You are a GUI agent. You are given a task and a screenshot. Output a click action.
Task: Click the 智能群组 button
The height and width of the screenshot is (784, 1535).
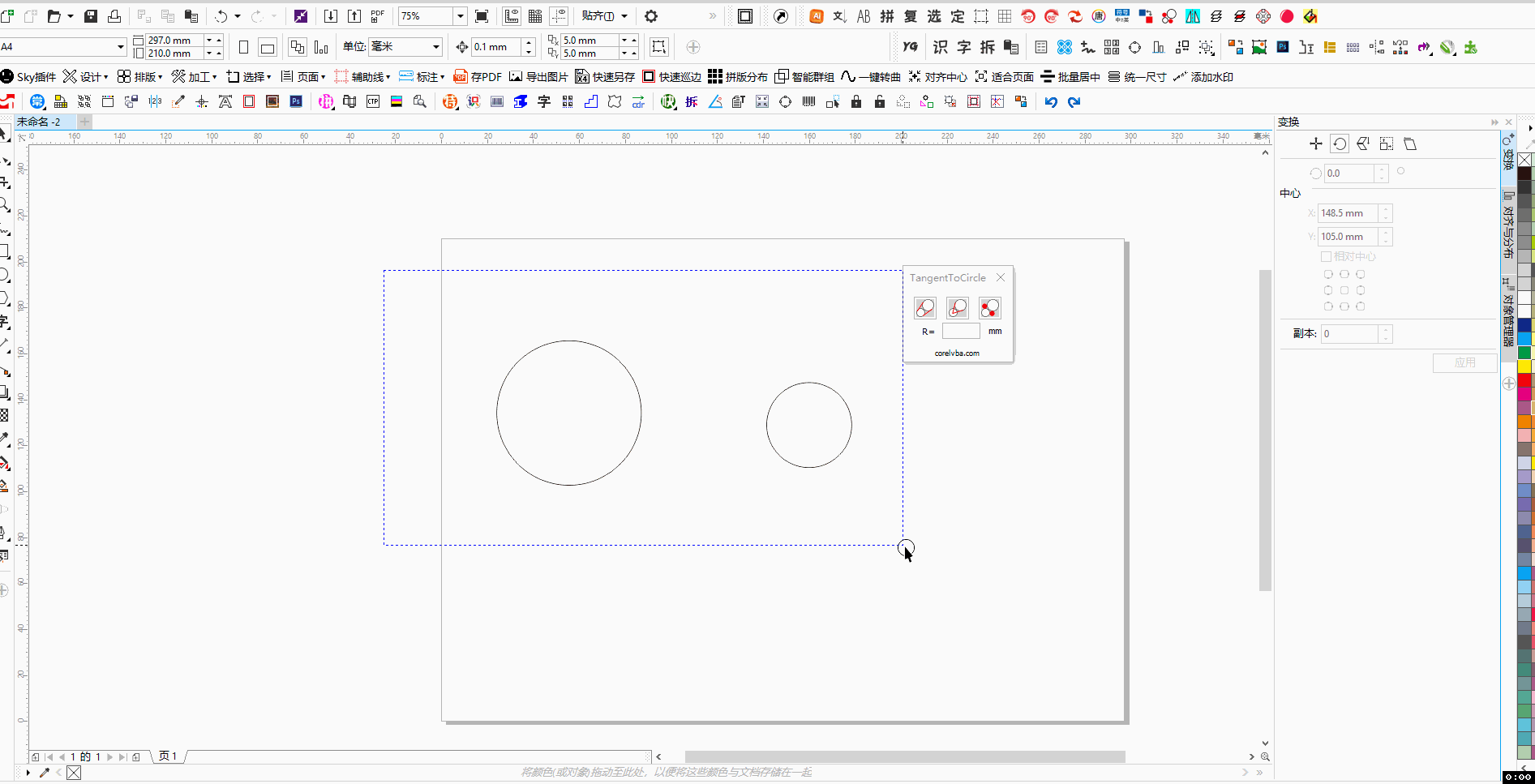tap(804, 77)
